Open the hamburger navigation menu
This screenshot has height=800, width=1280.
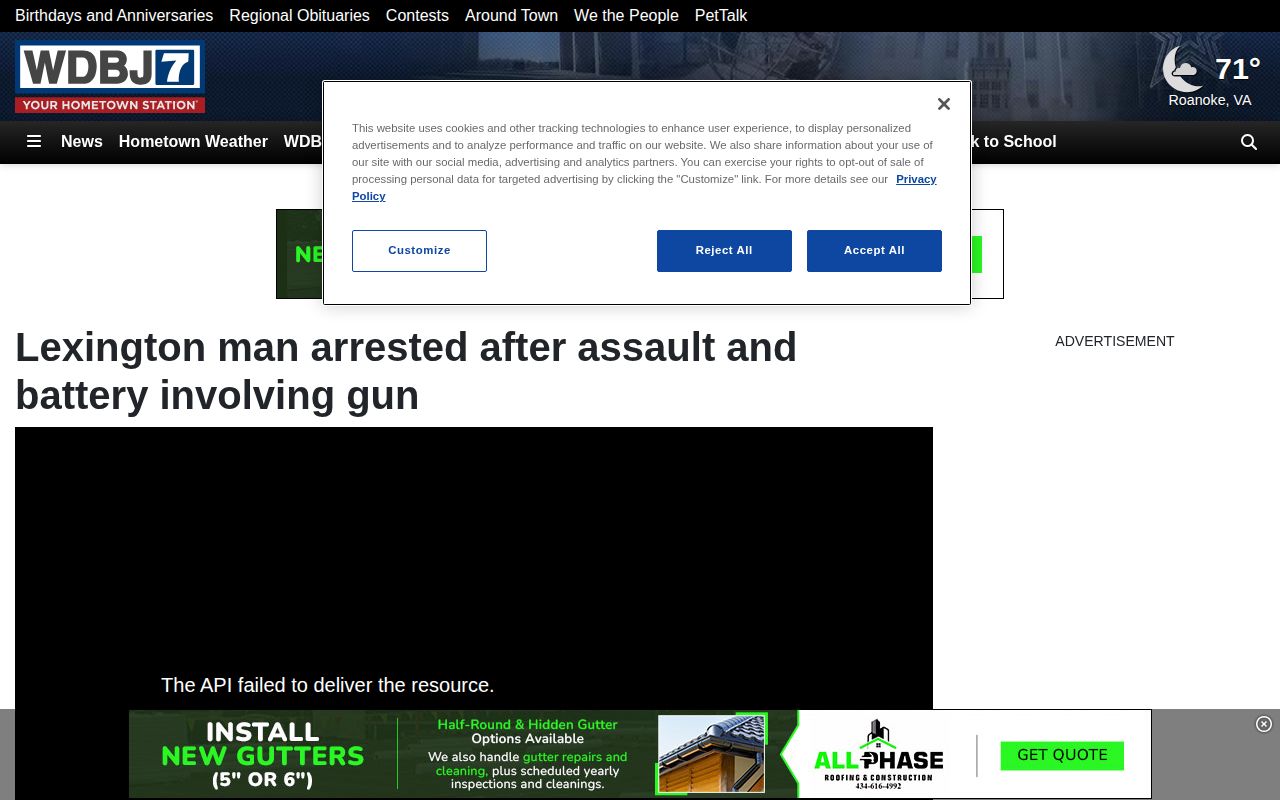(34, 142)
